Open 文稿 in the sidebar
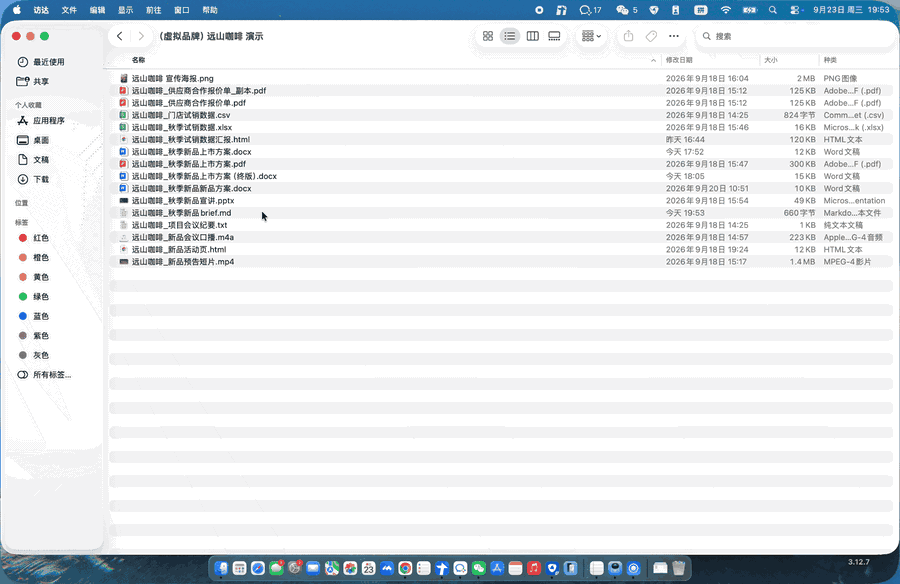Viewport: 900px width, 584px height. [x=33, y=160]
